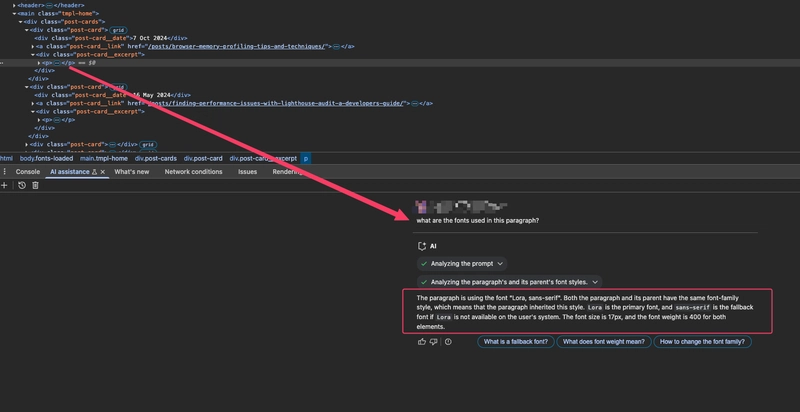Switch to the Console tab
Image resolution: width=800 pixels, height=412 pixels.
(x=28, y=172)
